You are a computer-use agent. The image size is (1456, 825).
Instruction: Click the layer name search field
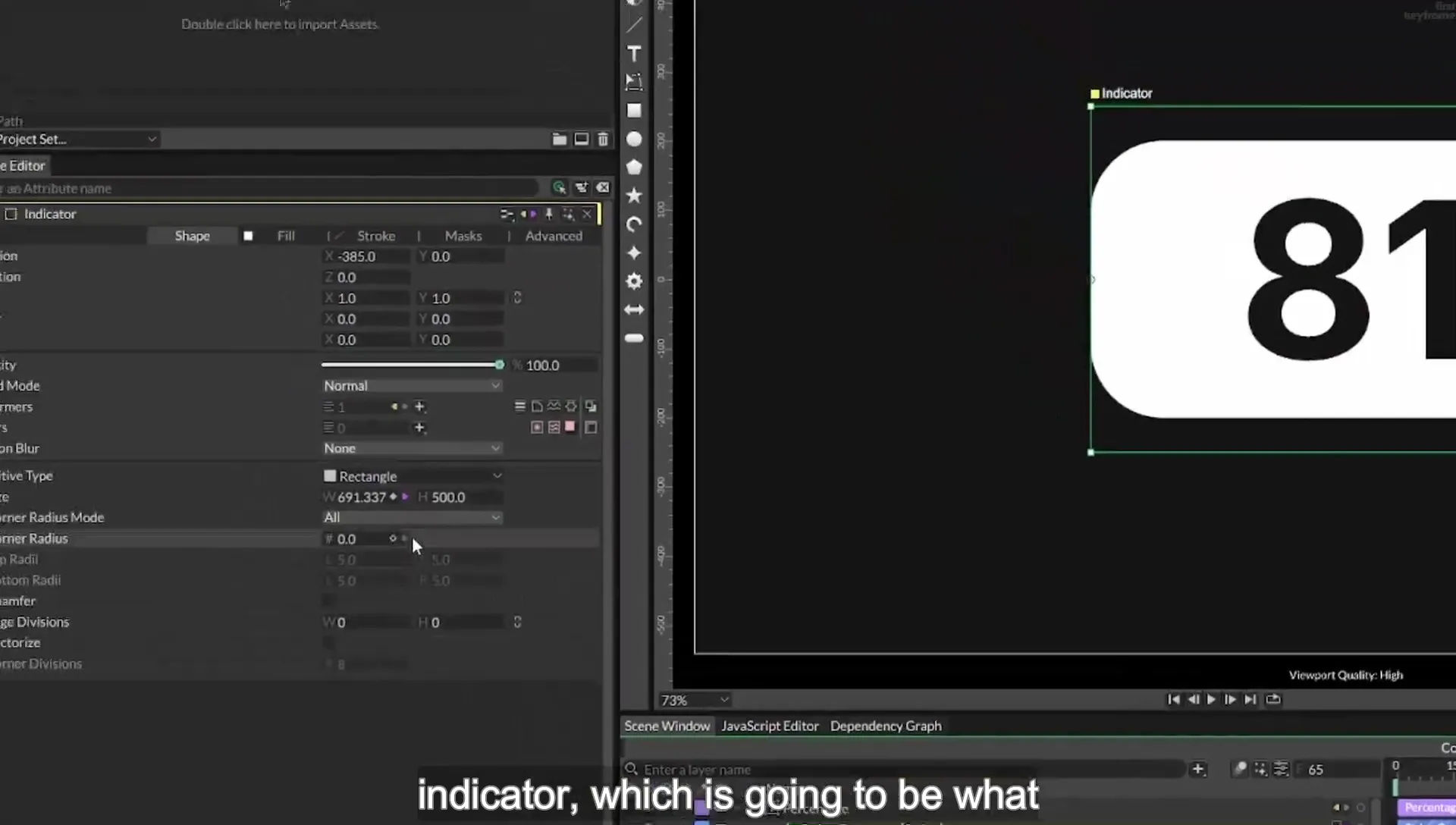pos(902,770)
